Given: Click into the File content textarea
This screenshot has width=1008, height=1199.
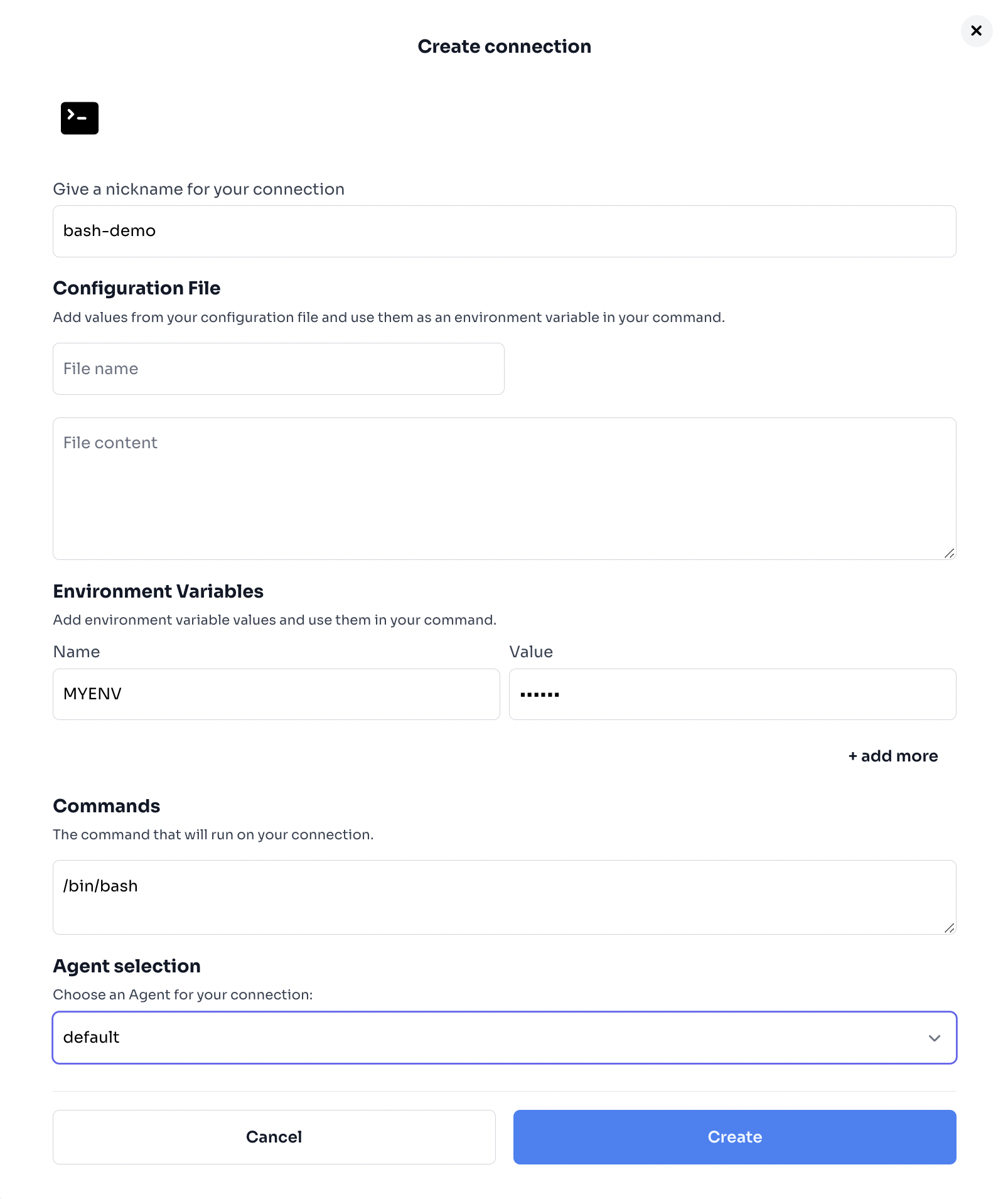Looking at the screenshot, I should pyautogui.click(x=504, y=488).
